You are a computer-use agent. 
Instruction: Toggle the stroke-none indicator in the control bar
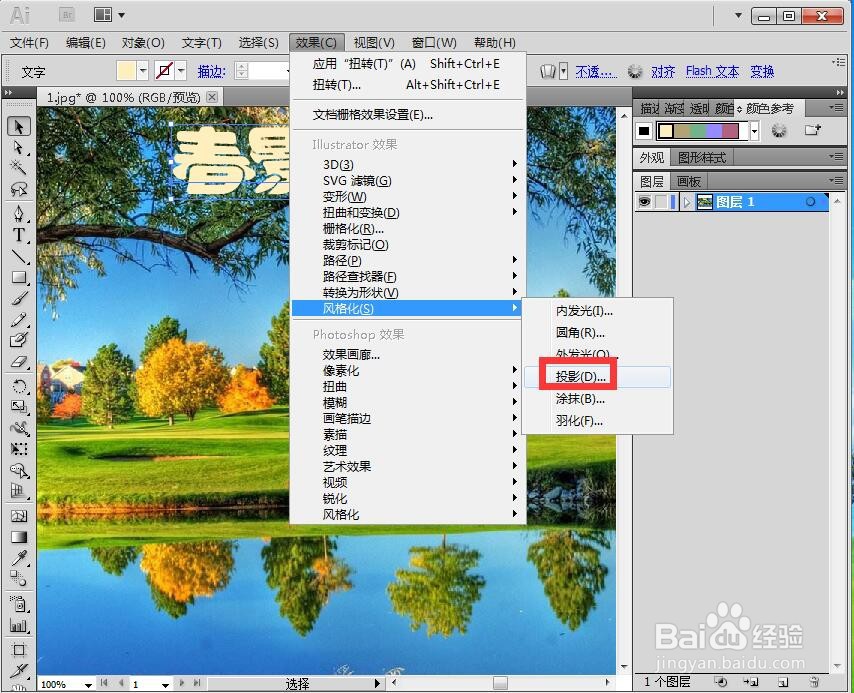click(x=166, y=71)
